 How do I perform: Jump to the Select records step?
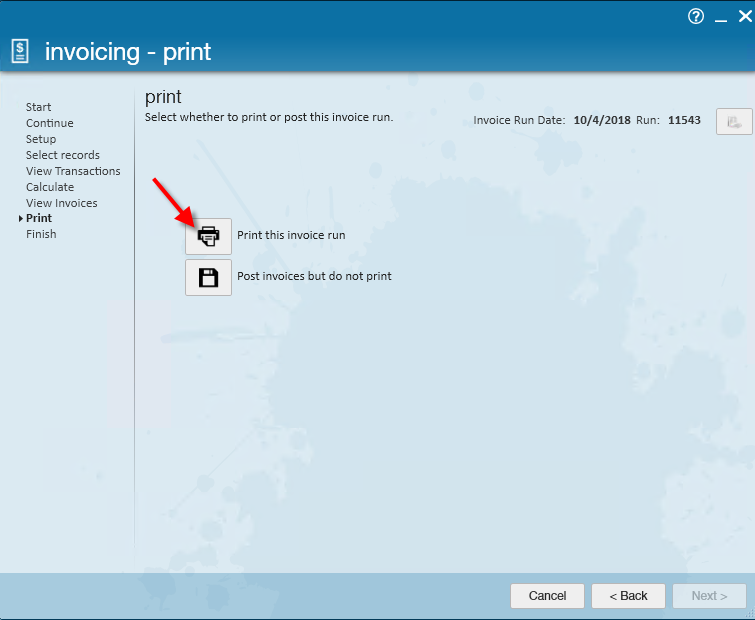click(63, 155)
